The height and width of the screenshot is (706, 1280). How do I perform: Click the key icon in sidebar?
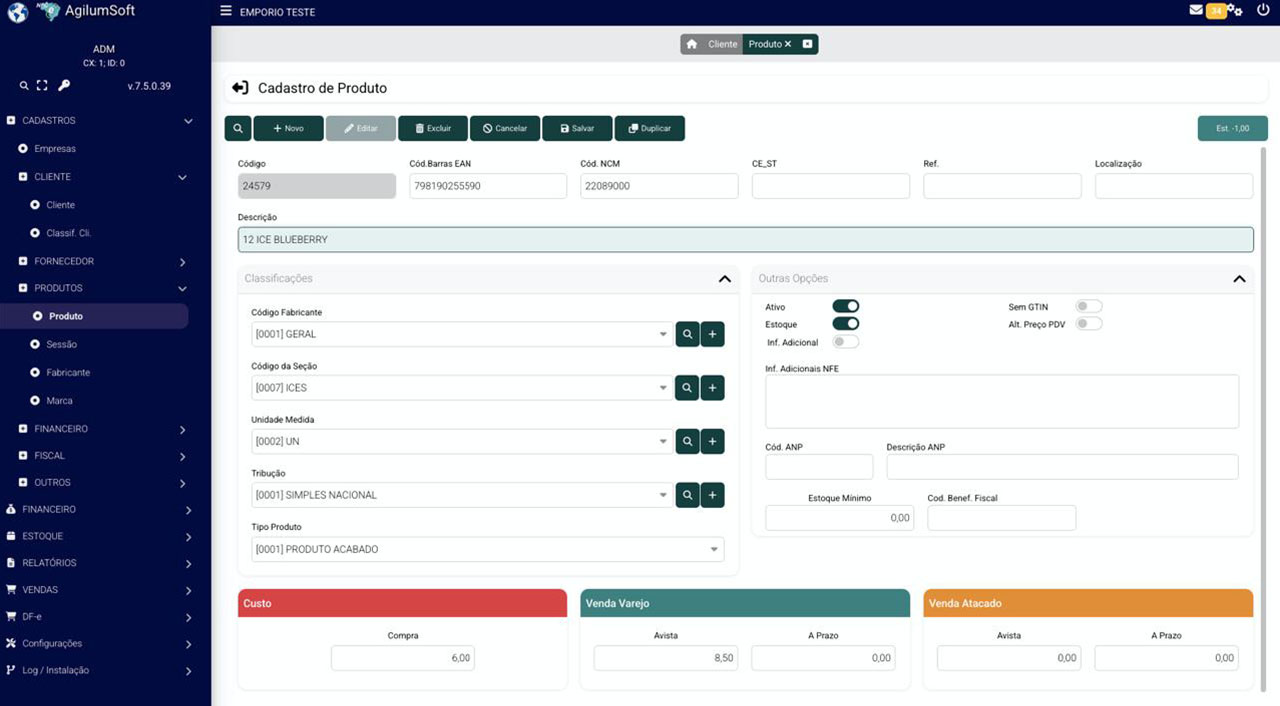click(x=64, y=86)
